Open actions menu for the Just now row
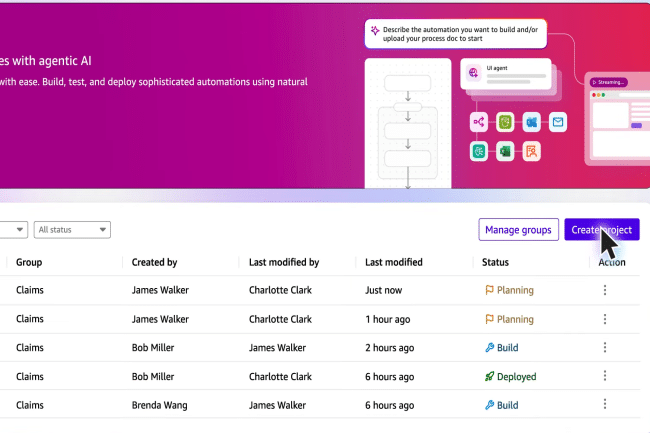The height and width of the screenshot is (433, 650). pyautogui.click(x=604, y=291)
